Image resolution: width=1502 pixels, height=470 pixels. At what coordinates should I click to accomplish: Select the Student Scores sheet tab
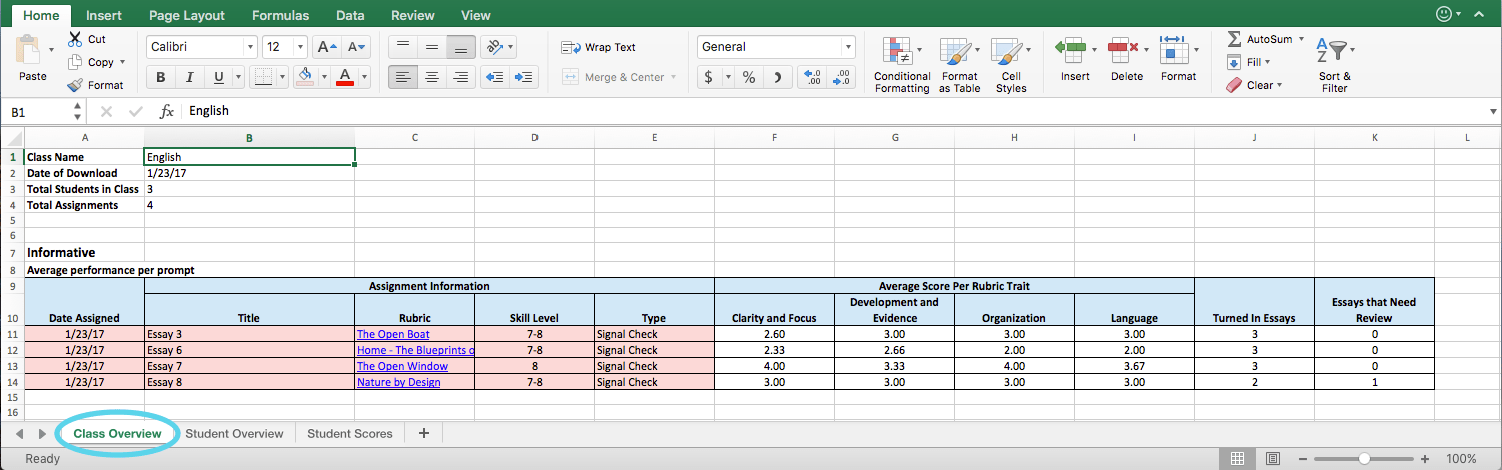click(350, 433)
